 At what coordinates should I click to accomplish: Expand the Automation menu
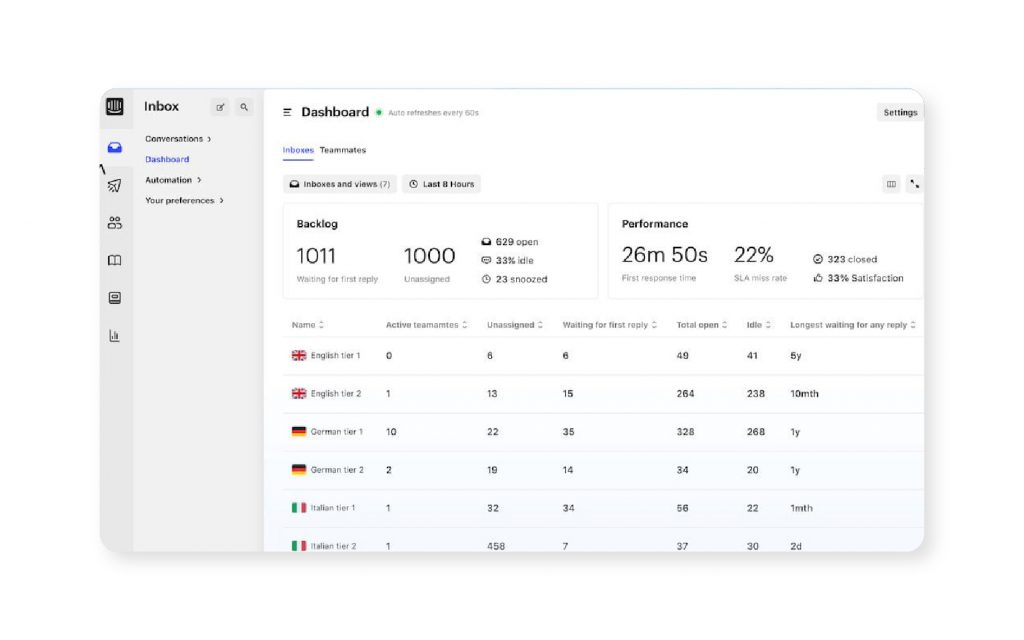[x=173, y=180]
